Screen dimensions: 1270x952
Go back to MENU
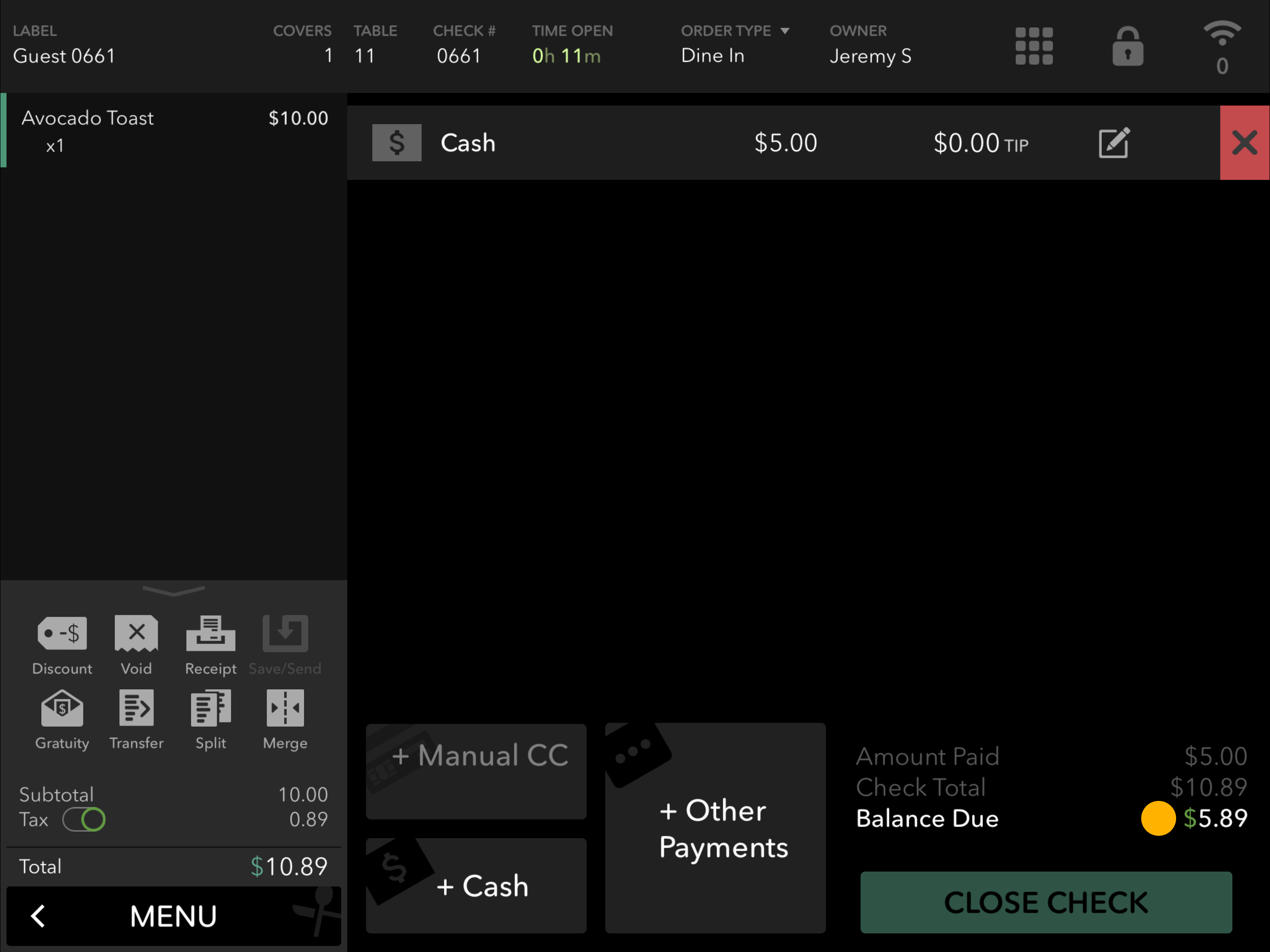coord(173,916)
